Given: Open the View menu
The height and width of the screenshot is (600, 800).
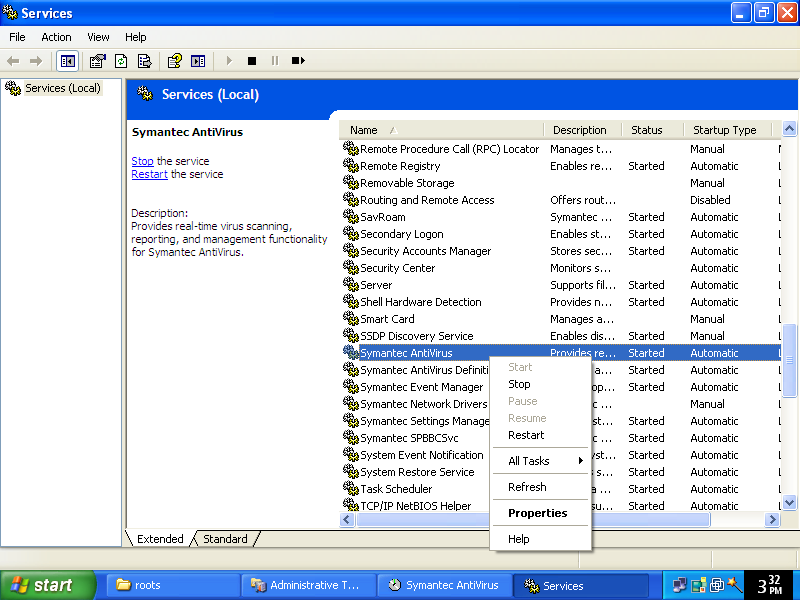Looking at the screenshot, I should (x=98, y=37).
